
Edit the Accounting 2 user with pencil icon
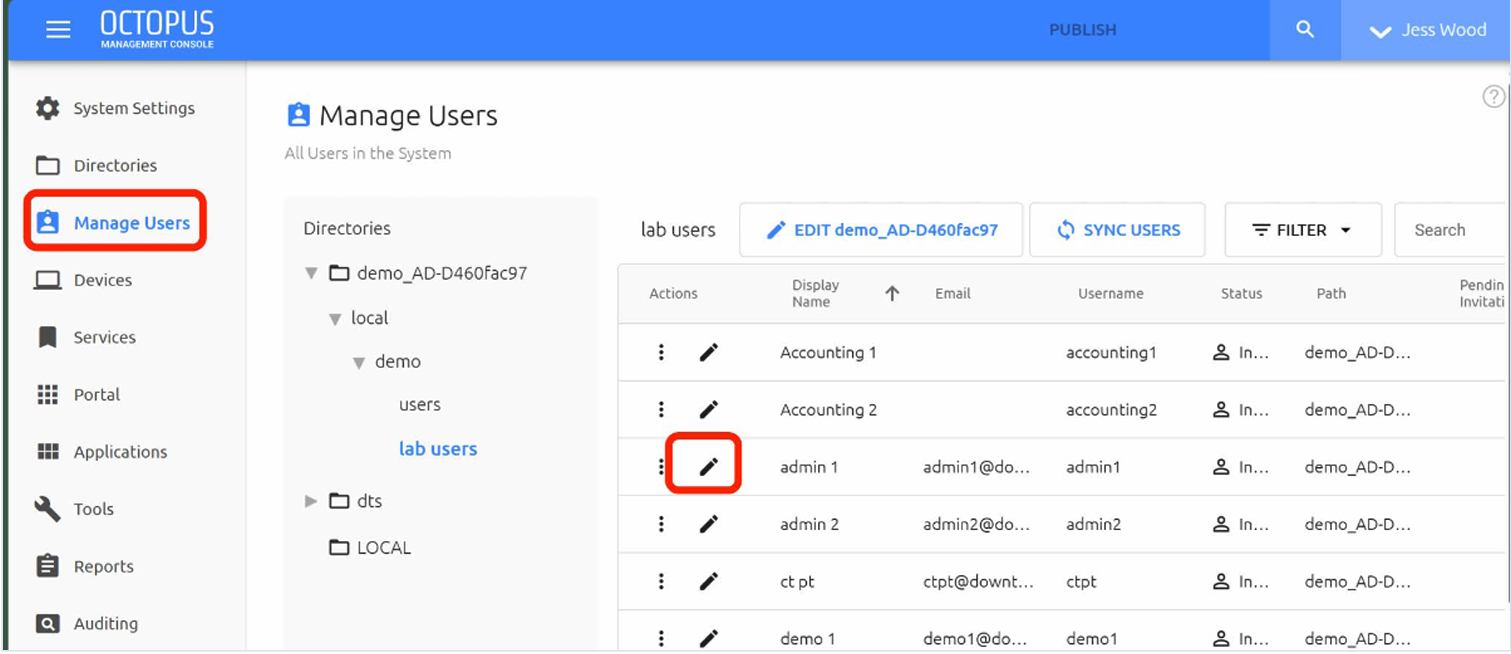[709, 409]
